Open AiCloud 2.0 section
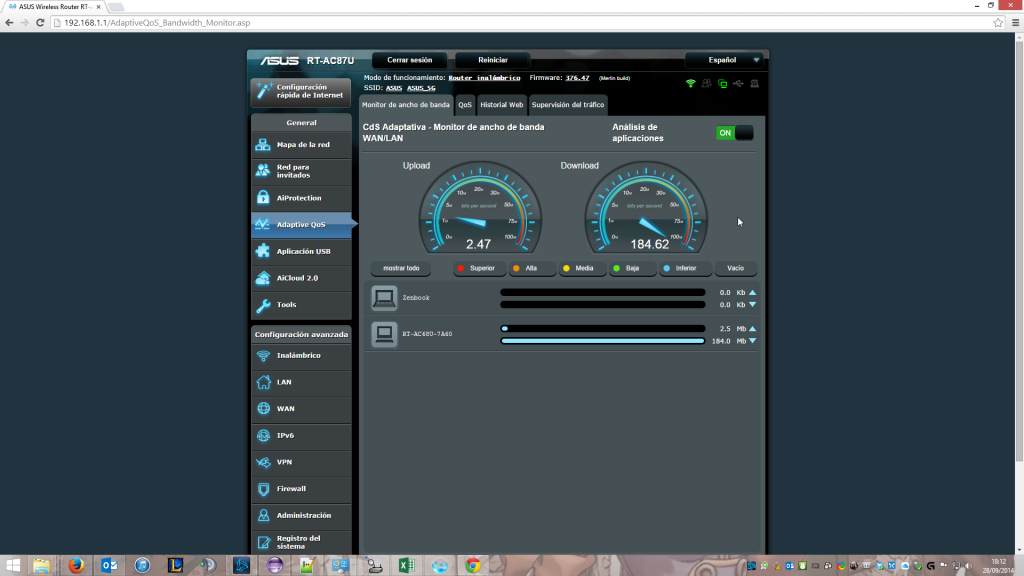Screen dimensions: 1024x576 (301, 278)
